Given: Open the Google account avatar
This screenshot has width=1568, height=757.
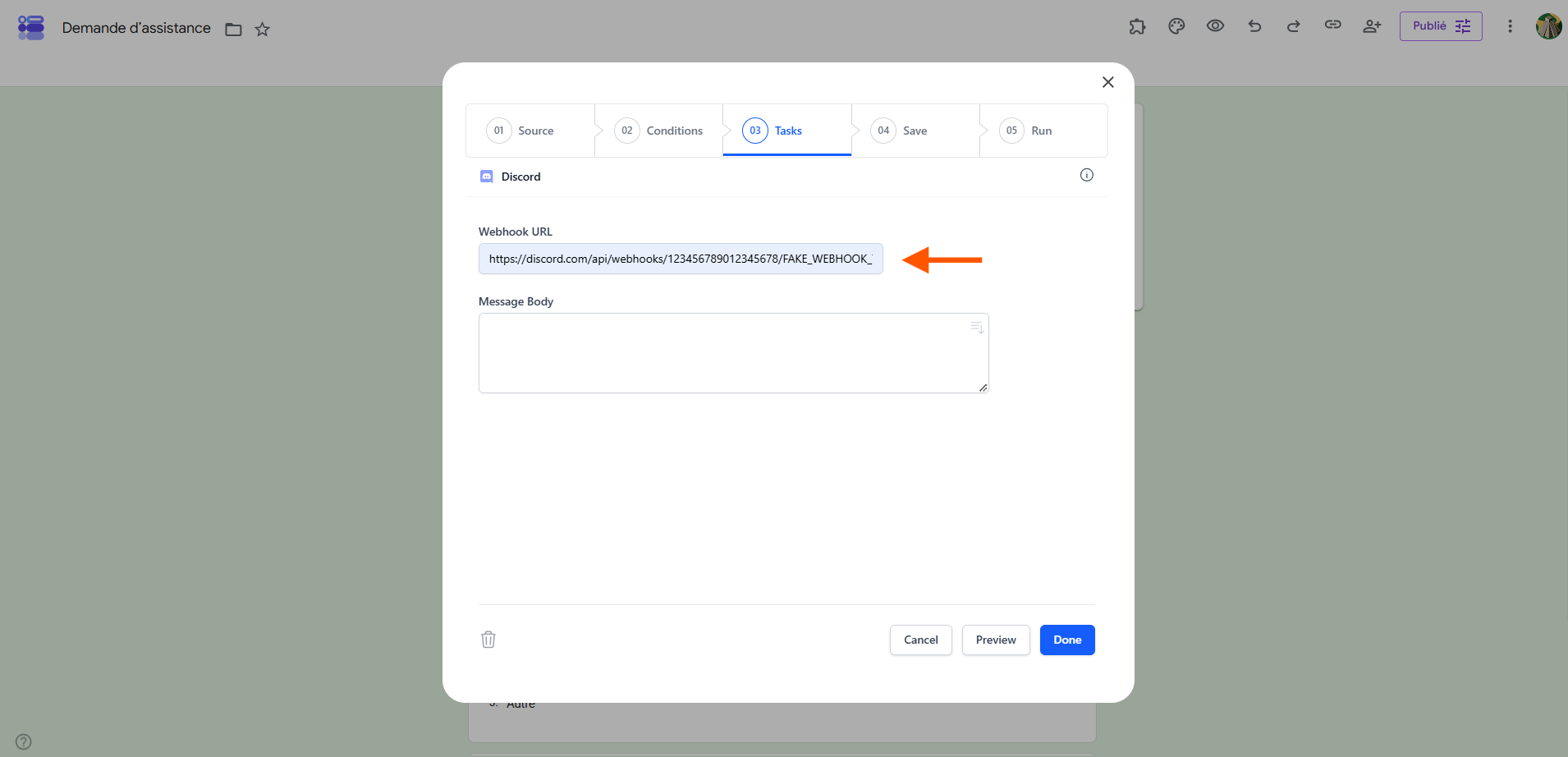Looking at the screenshot, I should [1548, 26].
